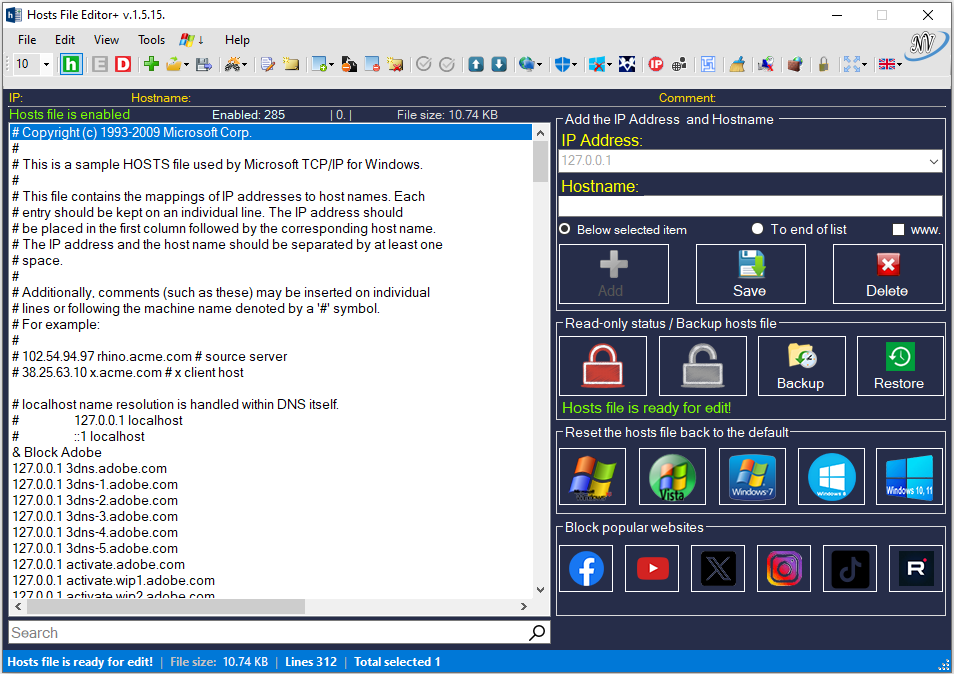The image size is (954, 674).
Task: Click the broom cleanup icon in toolbar
Action: click(x=736, y=64)
